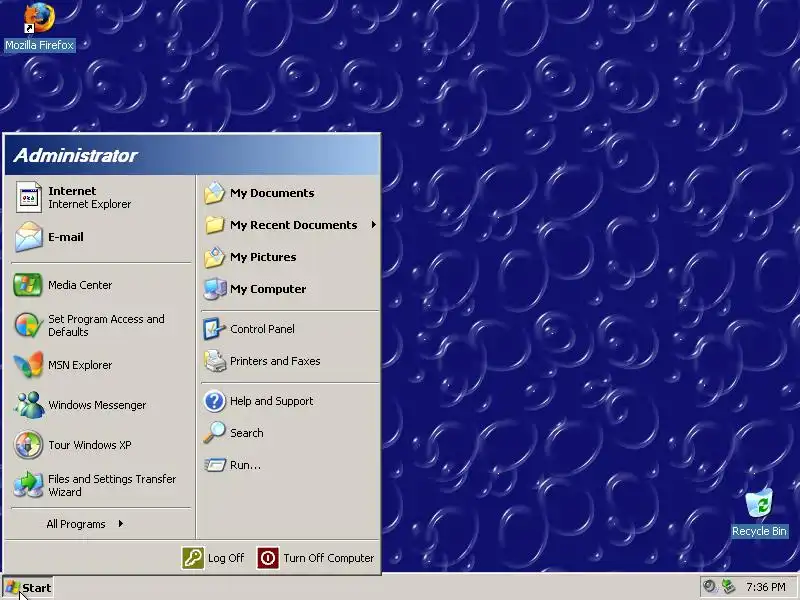Select the Mozilla Firefox desktop label
Viewport: 800px width, 600px height.
39,45
